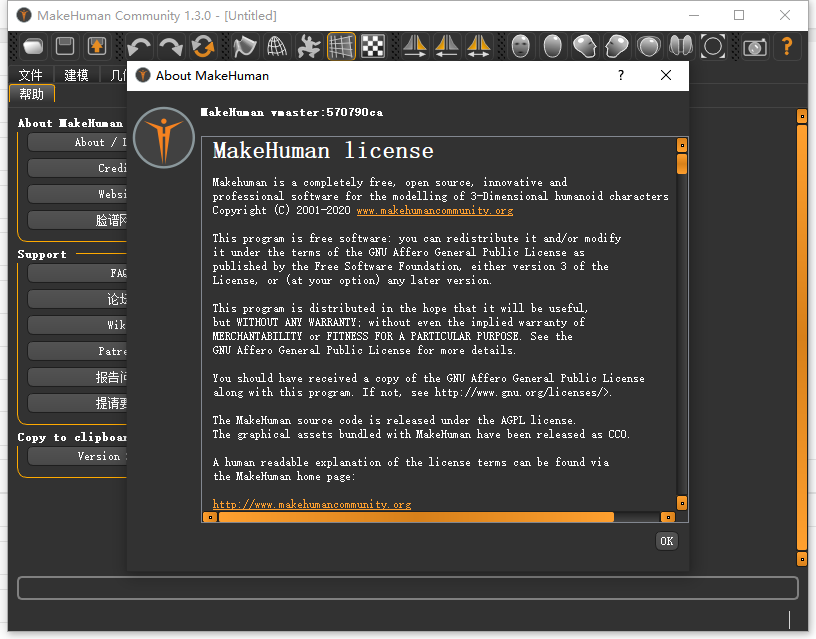Click the status input bar at bottom
This screenshot has height=639, width=816.
click(x=408, y=588)
